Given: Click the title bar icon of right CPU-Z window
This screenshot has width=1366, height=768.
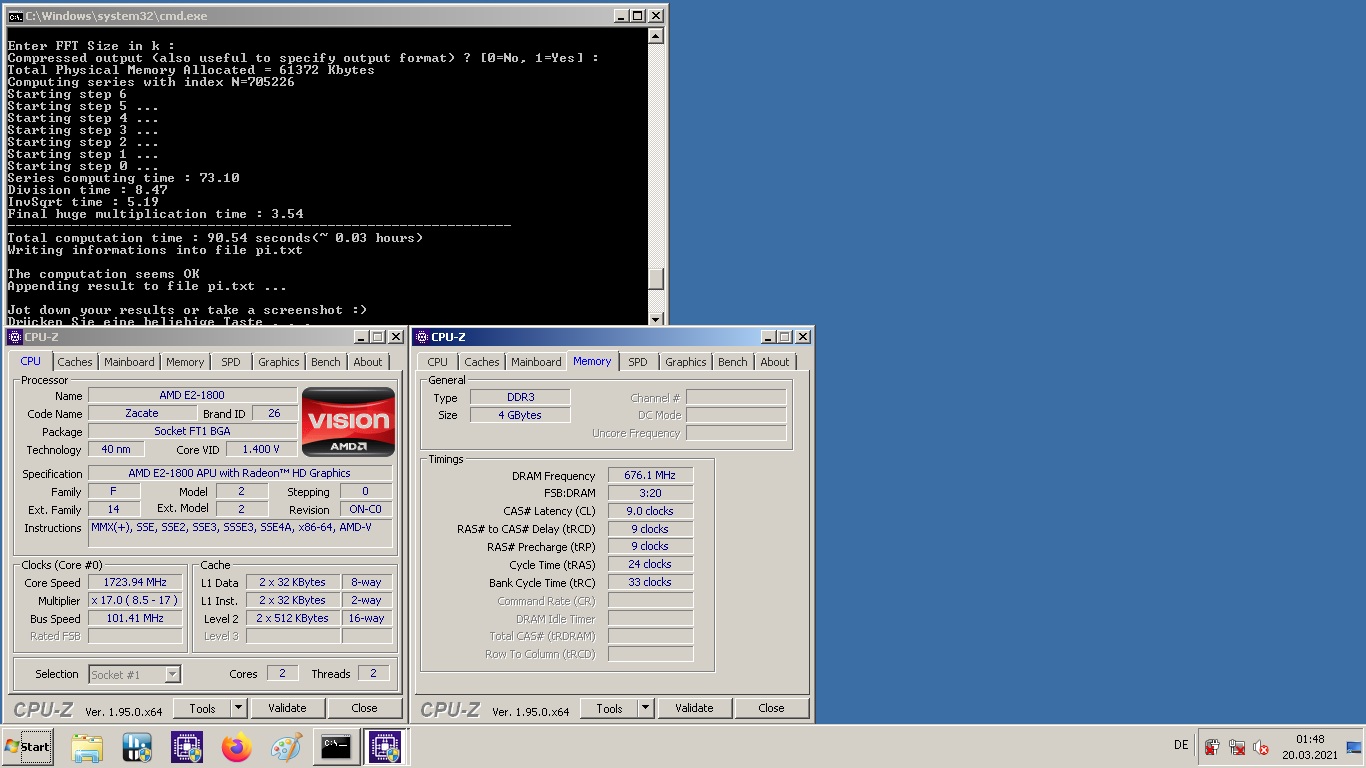Looking at the screenshot, I should [422, 337].
